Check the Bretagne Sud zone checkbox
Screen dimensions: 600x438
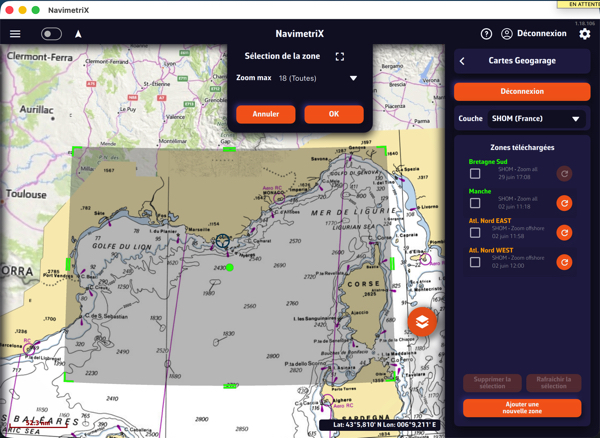475,173
